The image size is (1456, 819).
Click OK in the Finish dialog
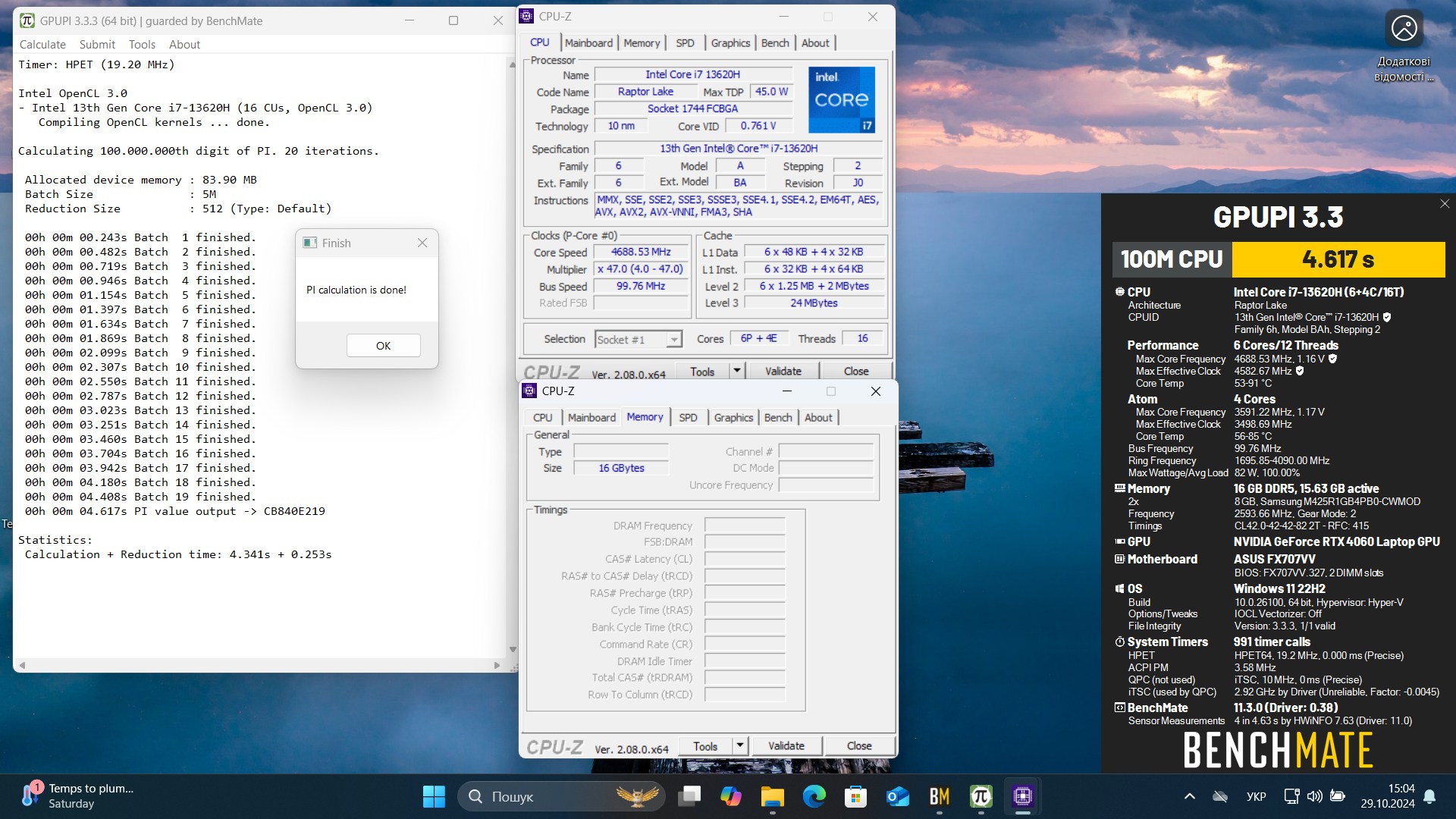pos(383,346)
